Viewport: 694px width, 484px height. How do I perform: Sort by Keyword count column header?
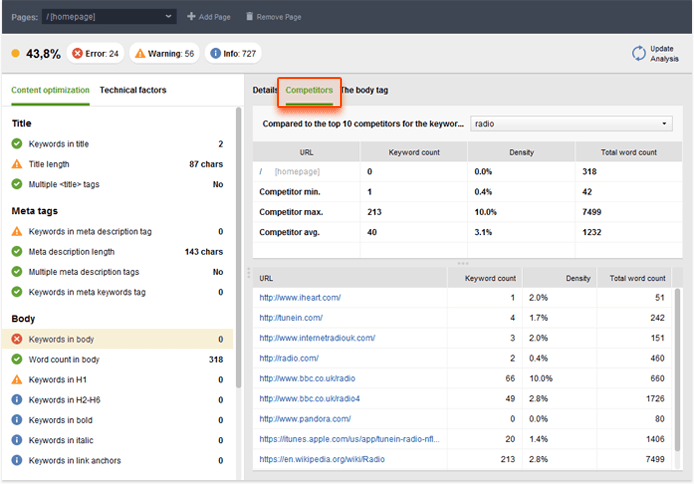coord(491,278)
